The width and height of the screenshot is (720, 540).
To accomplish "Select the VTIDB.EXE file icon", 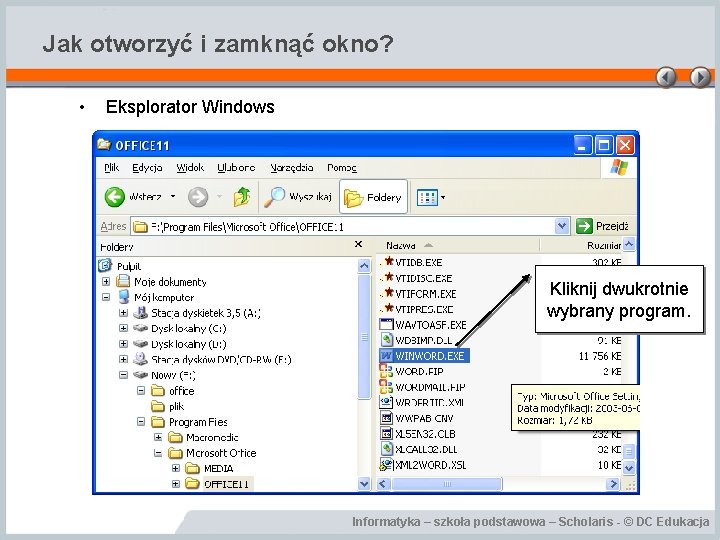I will point(388,261).
